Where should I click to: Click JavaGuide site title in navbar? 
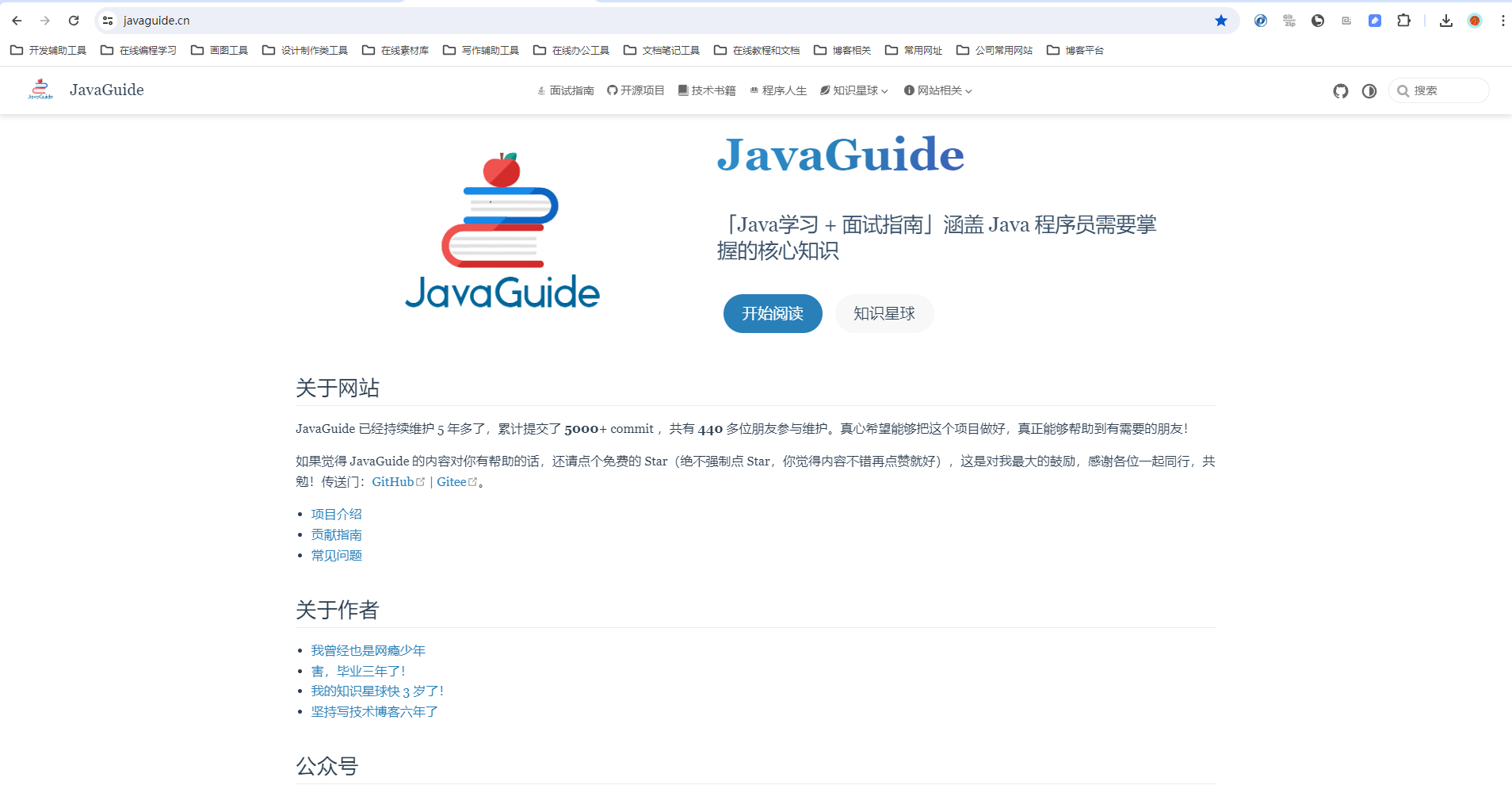pos(107,90)
